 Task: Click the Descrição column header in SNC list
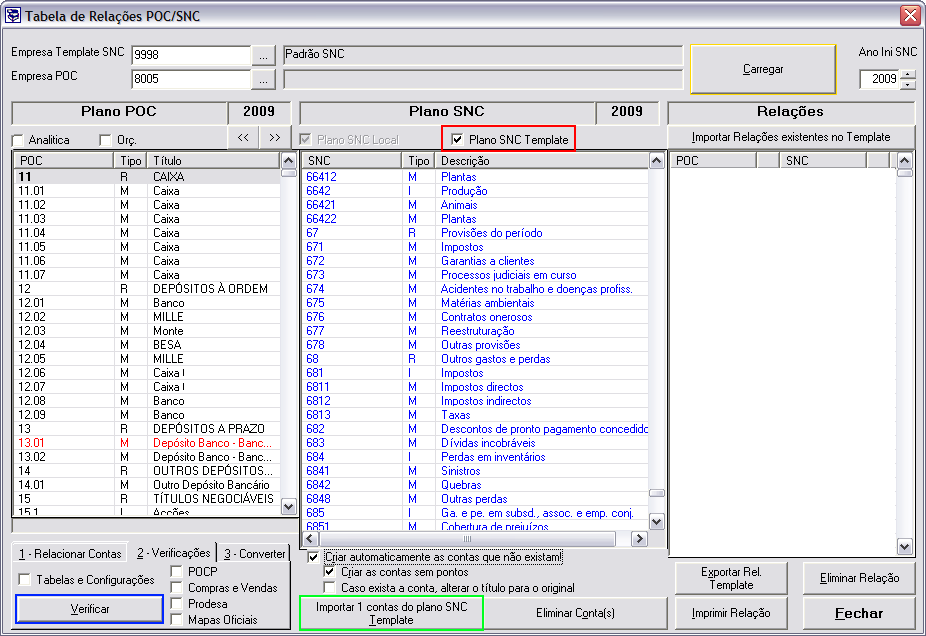[542, 161]
